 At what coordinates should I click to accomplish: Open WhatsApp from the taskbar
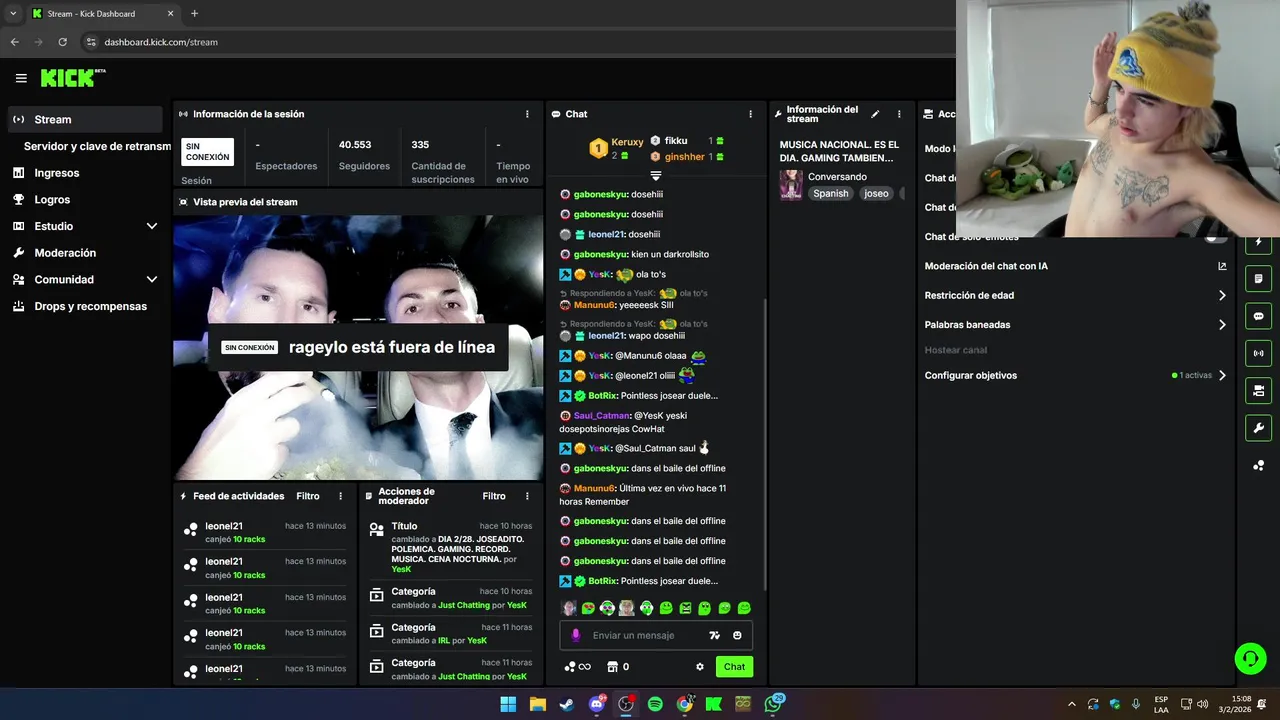coord(773,704)
